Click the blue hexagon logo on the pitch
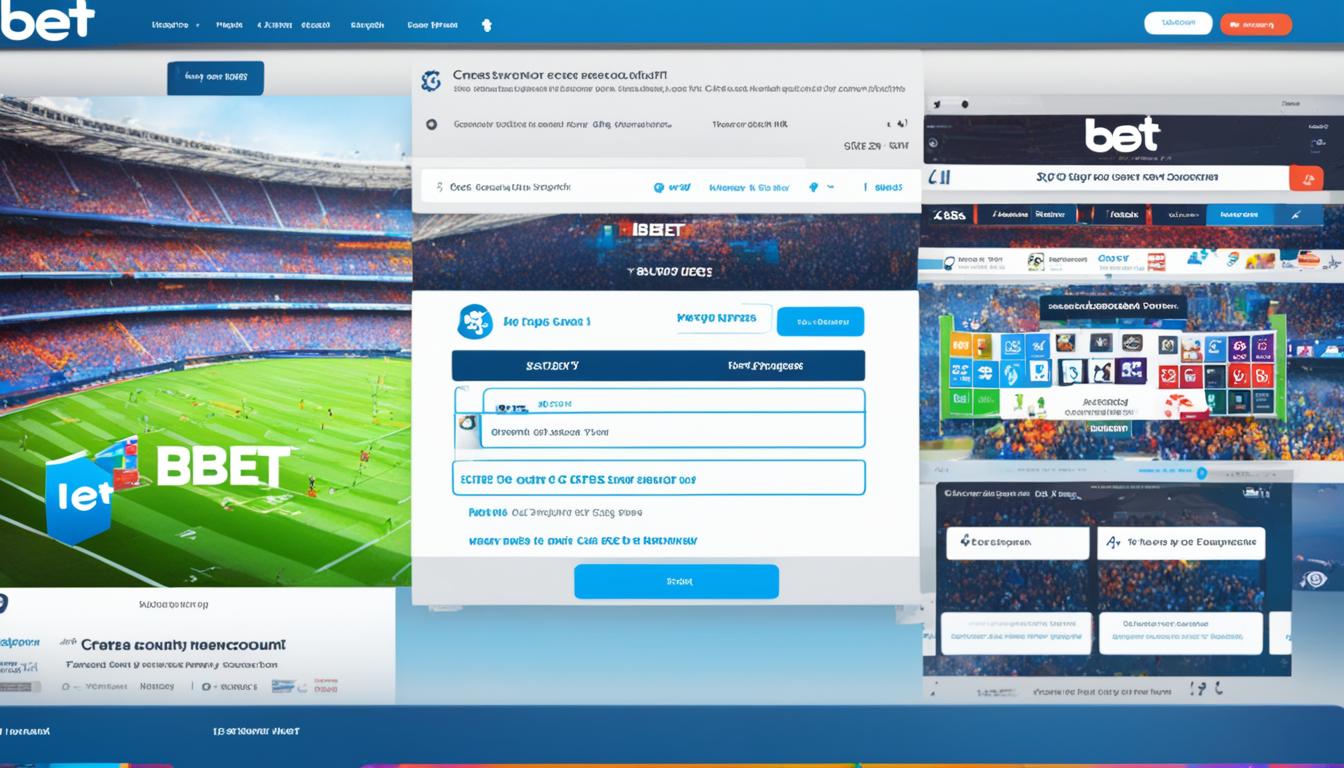This screenshot has height=768, width=1344. [x=79, y=496]
